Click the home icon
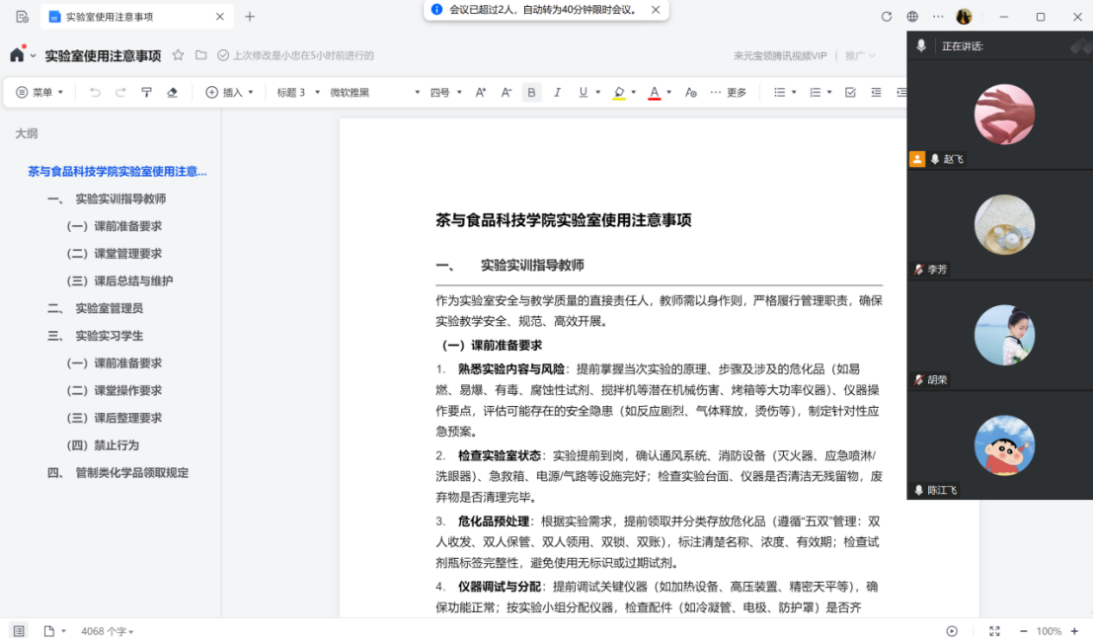This screenshot has height=639, width=1093. (x=17, y=55)
